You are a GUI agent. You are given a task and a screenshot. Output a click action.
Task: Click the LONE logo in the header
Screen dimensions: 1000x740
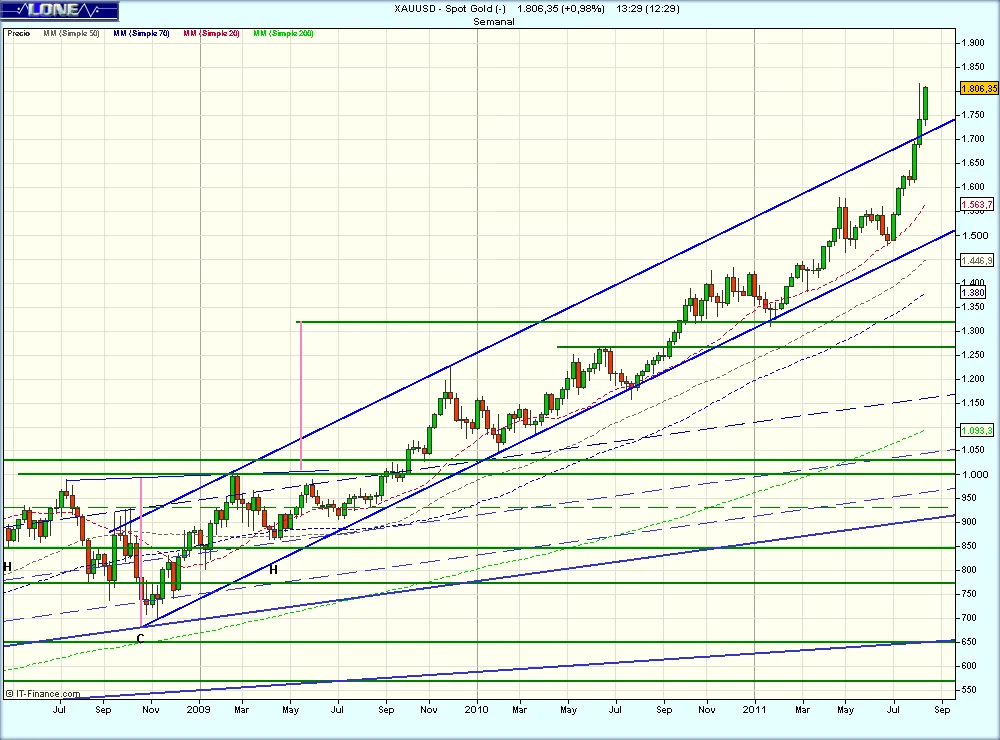(52, 11)
